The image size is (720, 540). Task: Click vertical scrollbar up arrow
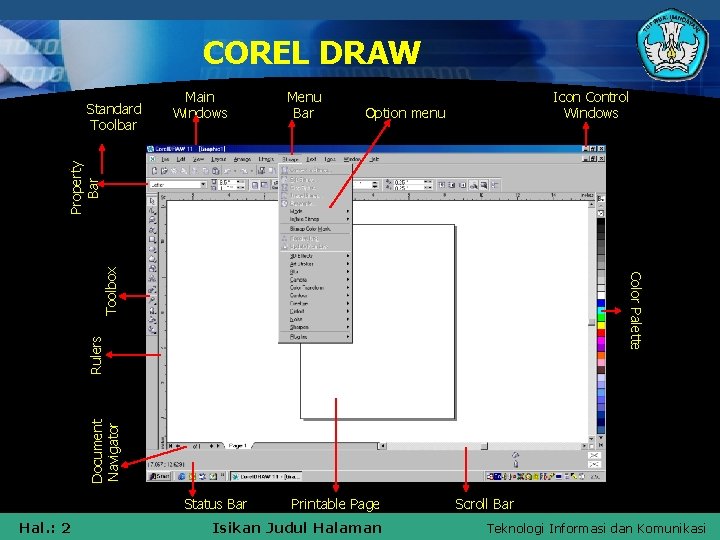point(591,204)
